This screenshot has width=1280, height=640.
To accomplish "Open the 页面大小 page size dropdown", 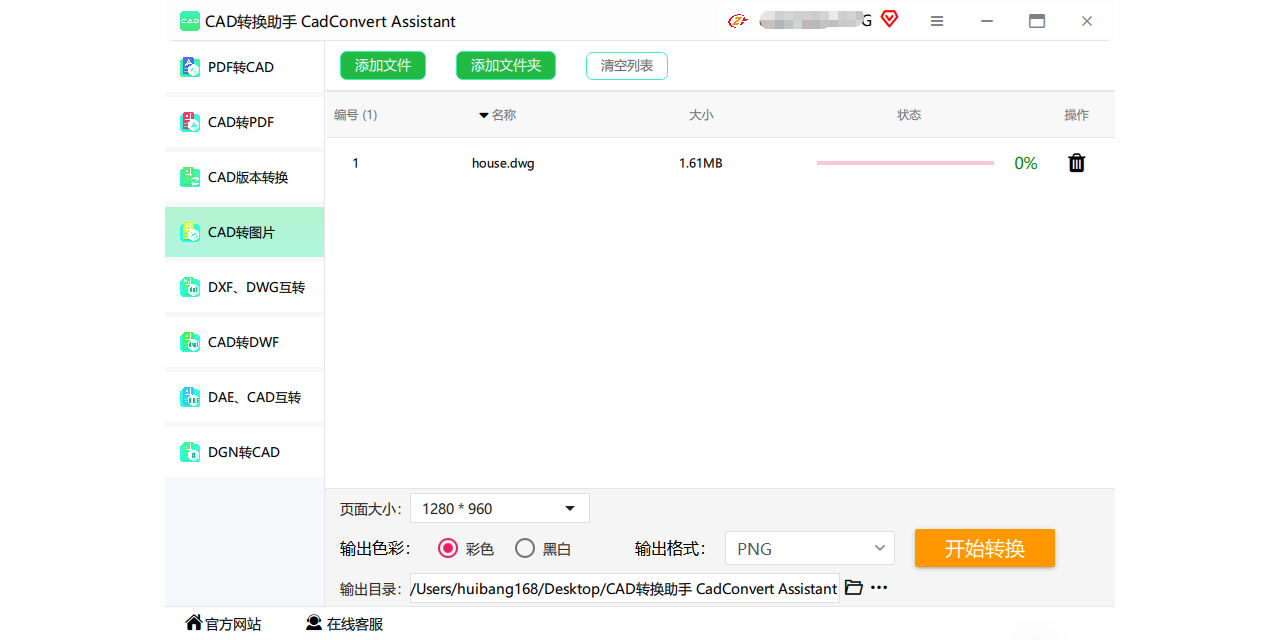I will point(499,508).
